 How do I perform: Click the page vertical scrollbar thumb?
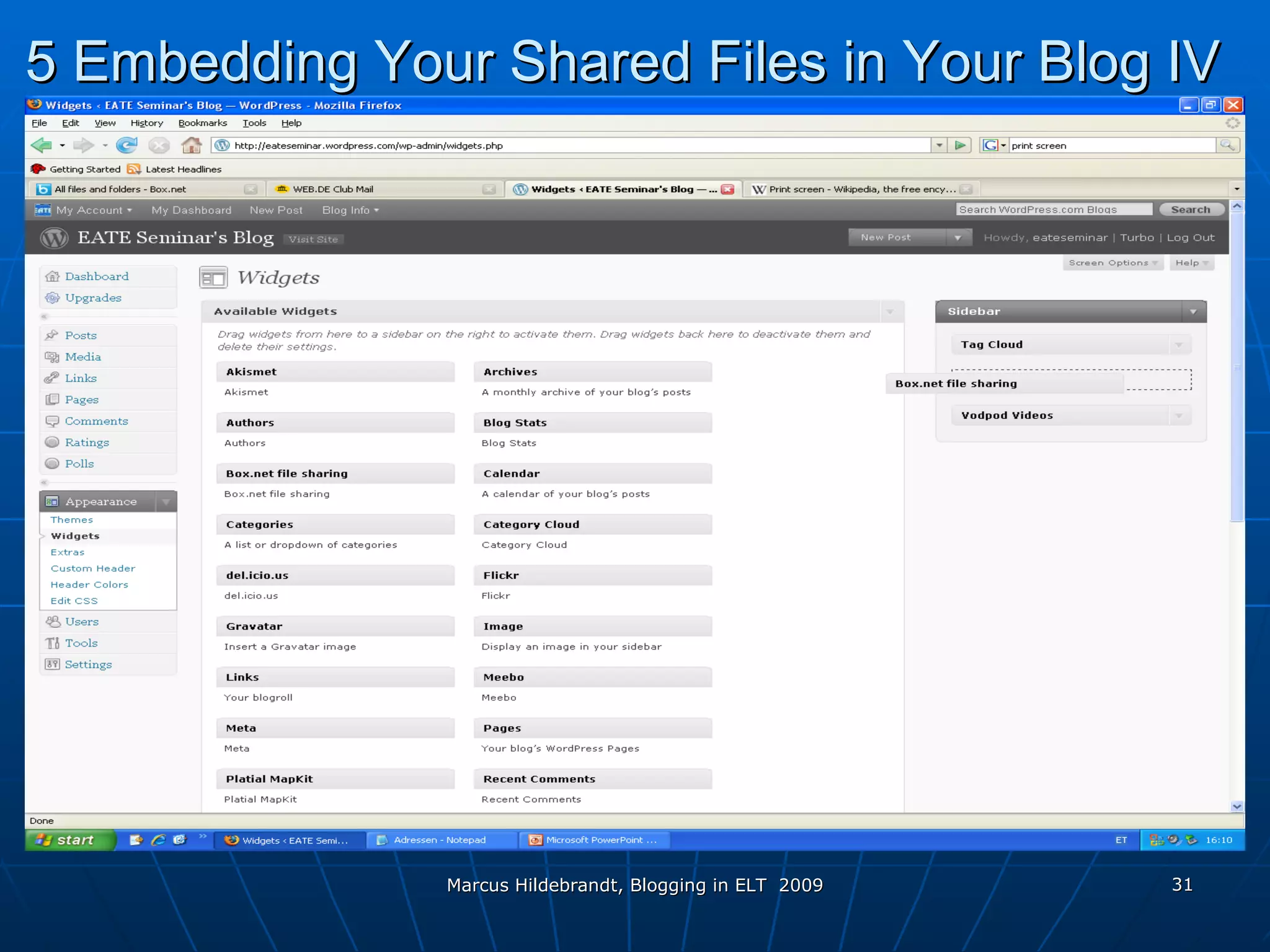pos(1237,367)
